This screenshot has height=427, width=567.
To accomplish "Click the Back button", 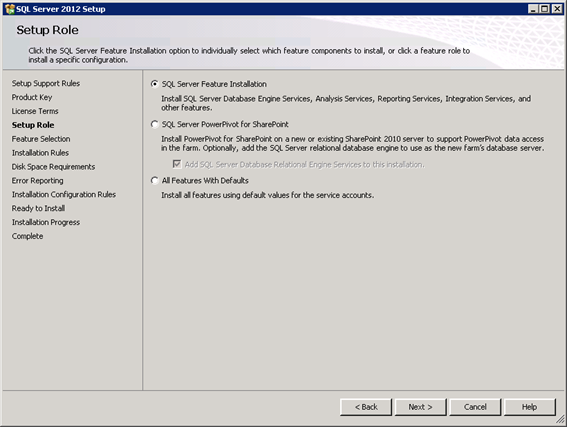I will (x=366, y=407).
